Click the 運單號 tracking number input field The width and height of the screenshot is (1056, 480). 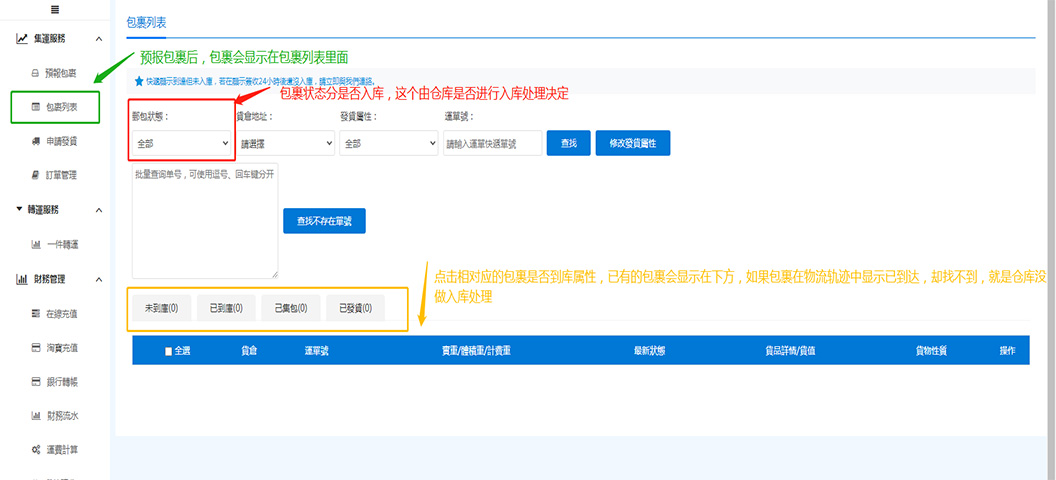pyautogui.click(x=492, y=144)
